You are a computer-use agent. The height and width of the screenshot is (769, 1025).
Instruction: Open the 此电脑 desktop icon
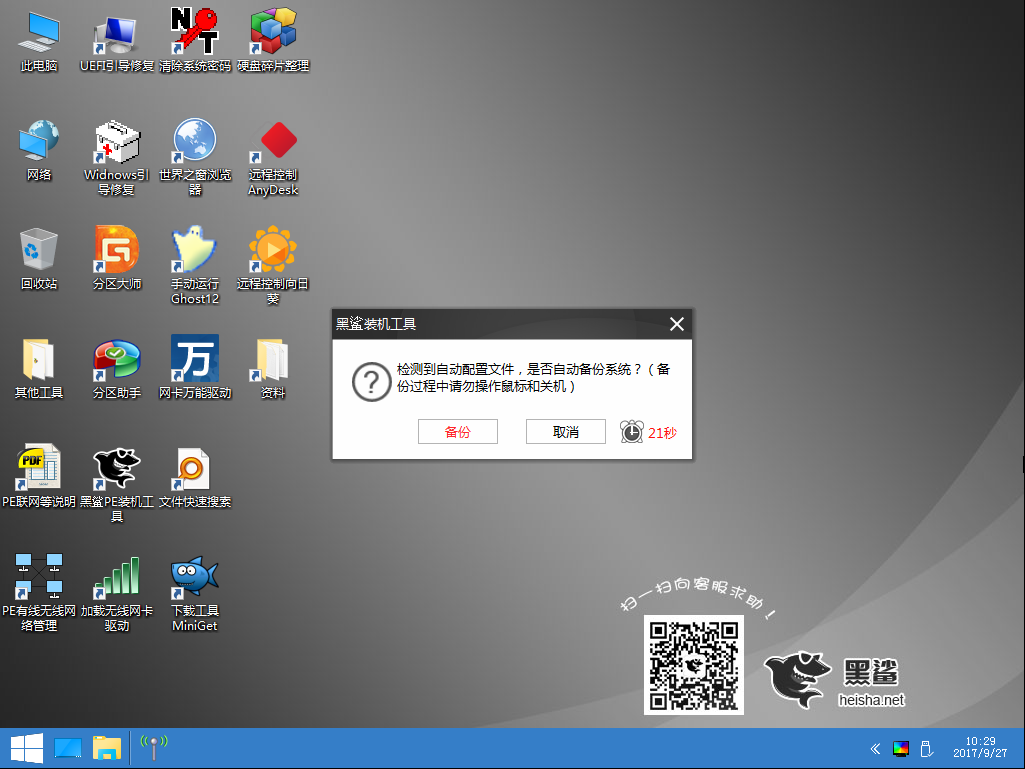point(39,33)
